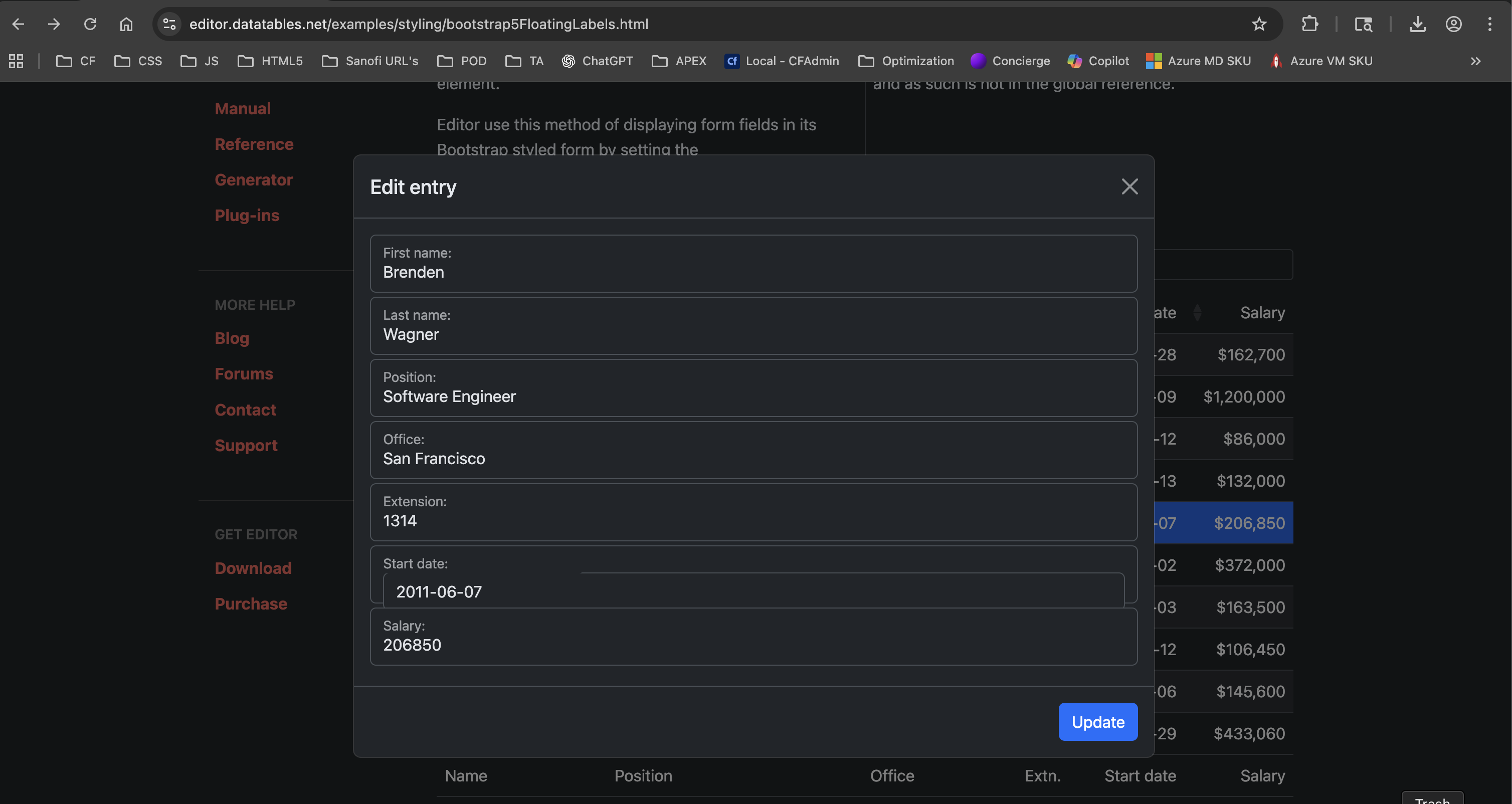Bookmark this page with star icon
This screenshot has width=1512, height=804.
(1258, 24)
